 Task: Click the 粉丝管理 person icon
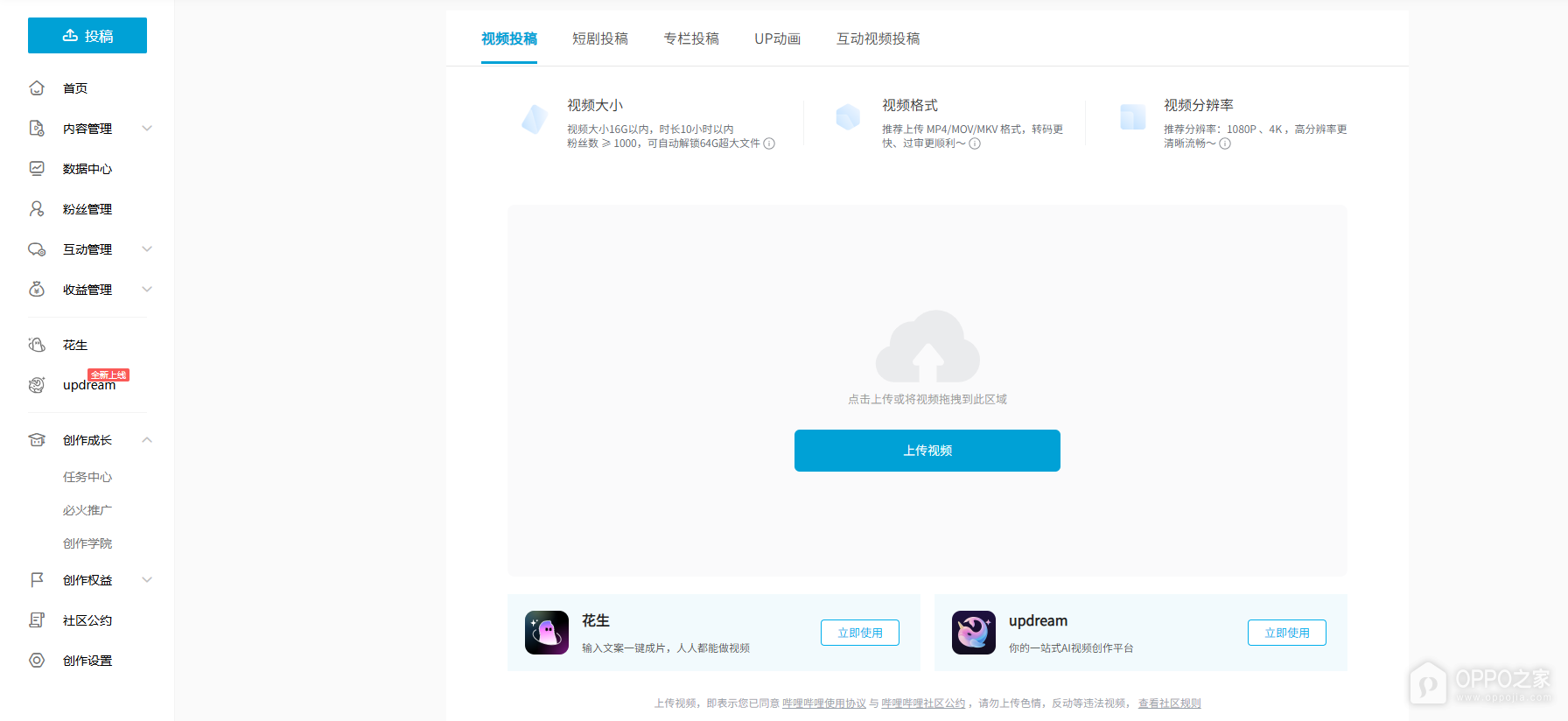pyautogui.click(x=37, y=208)
